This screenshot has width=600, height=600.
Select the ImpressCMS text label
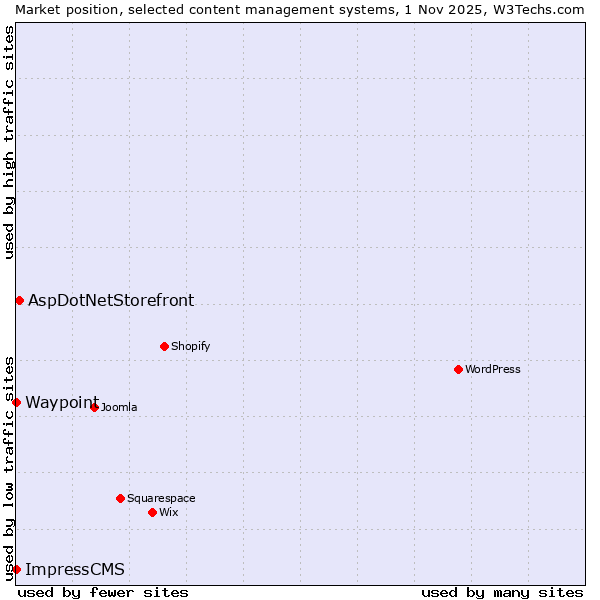point(75,570)
